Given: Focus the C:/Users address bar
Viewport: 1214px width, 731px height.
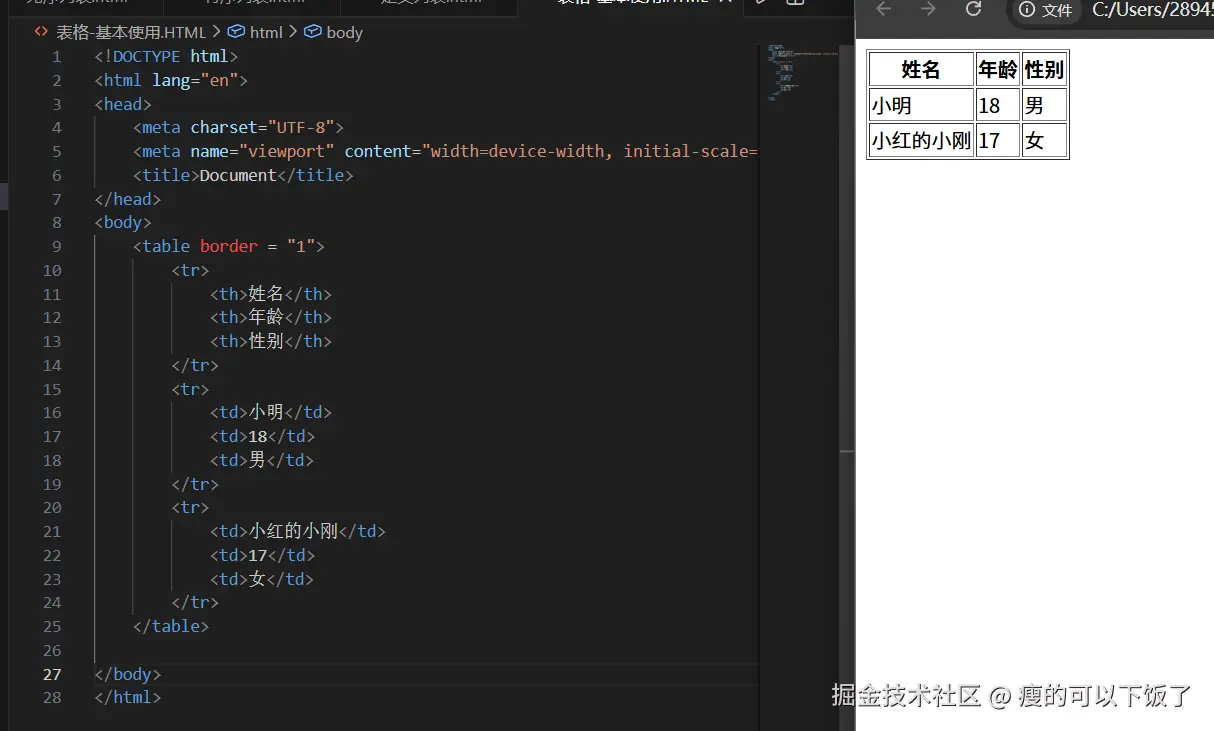Looking at the screenshot, I should (x=1152, y=10).
